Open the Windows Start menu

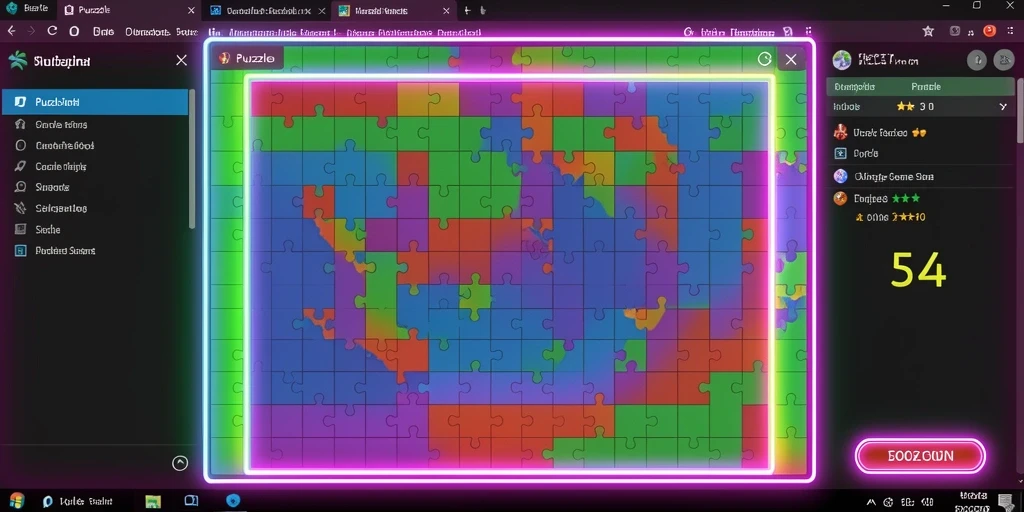[17, 501]
